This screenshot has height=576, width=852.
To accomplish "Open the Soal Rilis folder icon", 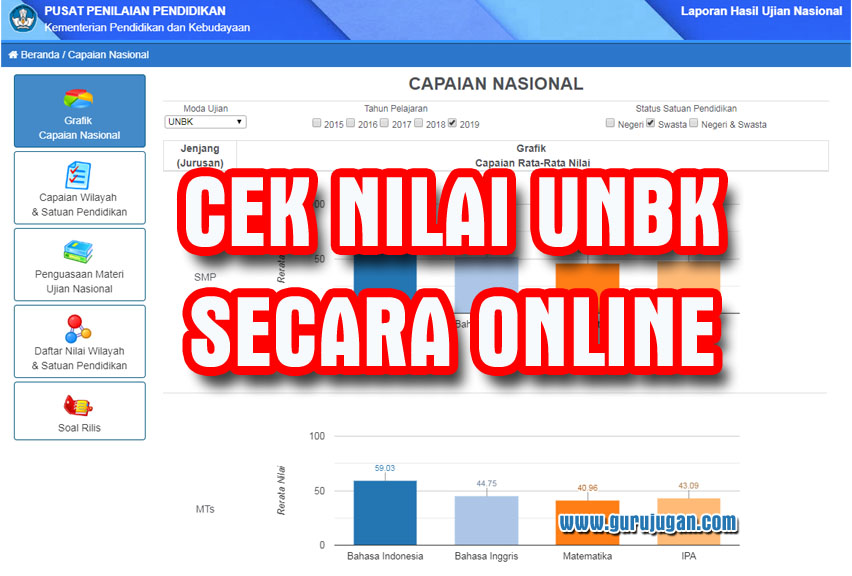I will point(78,405).
